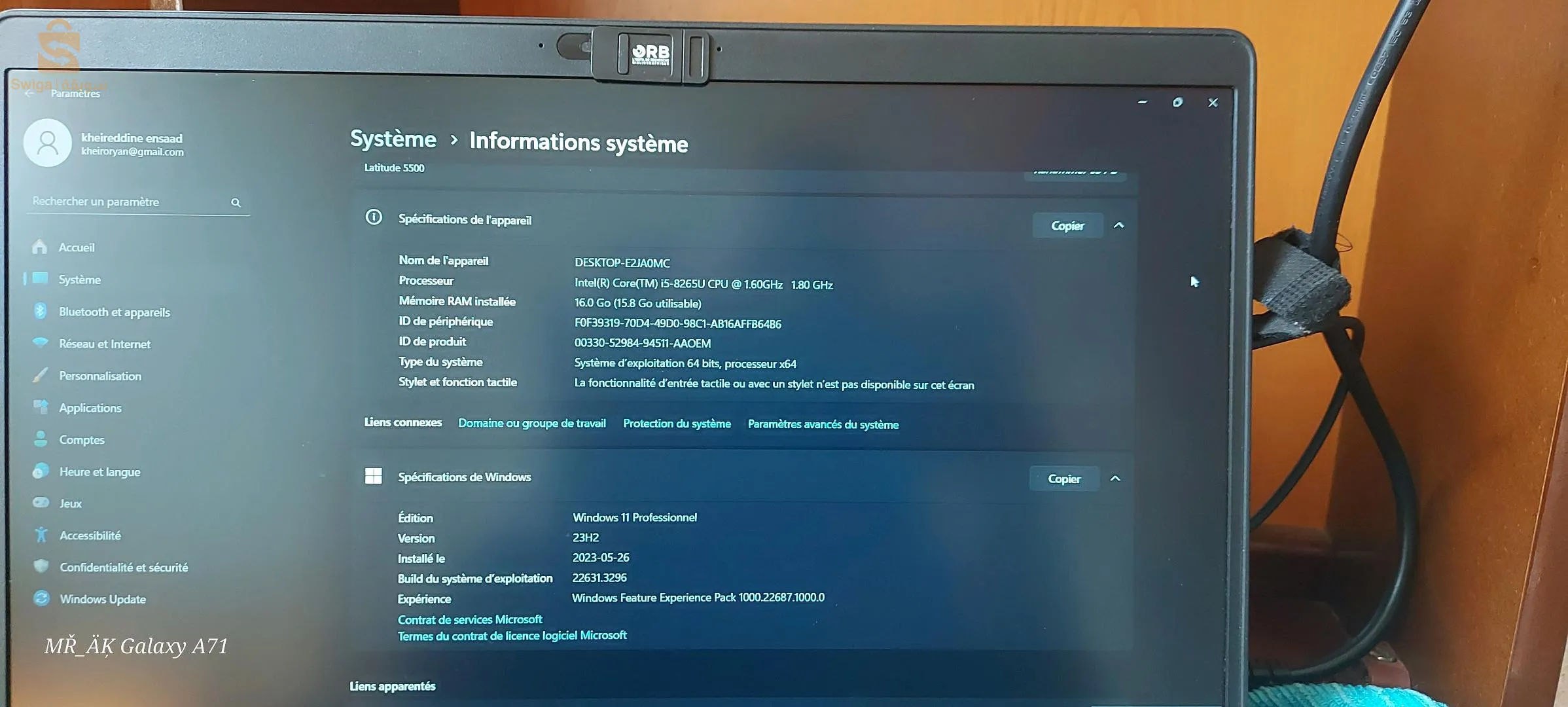Click the Latitude 5500 model label
This screenshot has width=1568, height=707.
click(x=394, y=168)
